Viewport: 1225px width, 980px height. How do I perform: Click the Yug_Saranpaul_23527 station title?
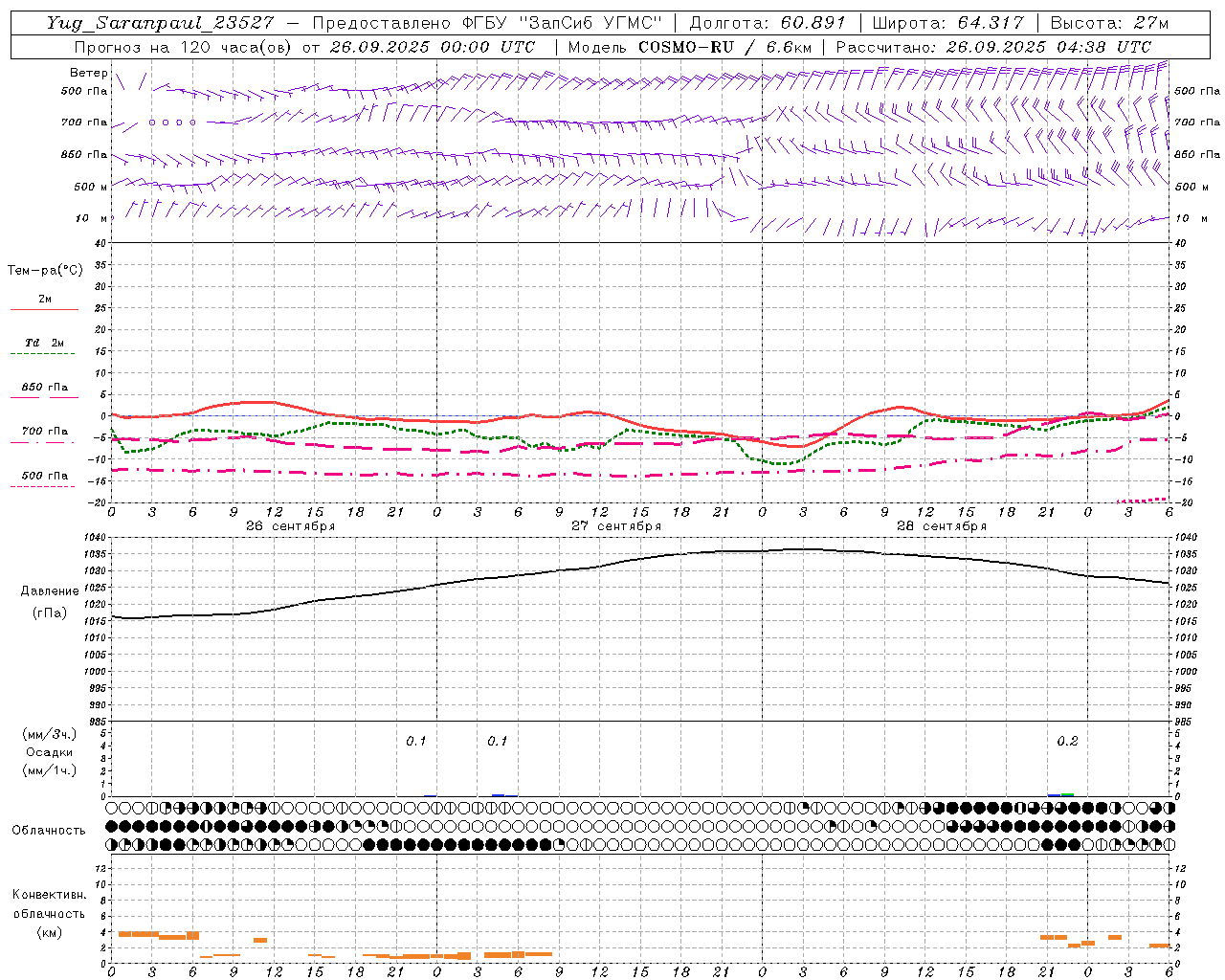162,23
